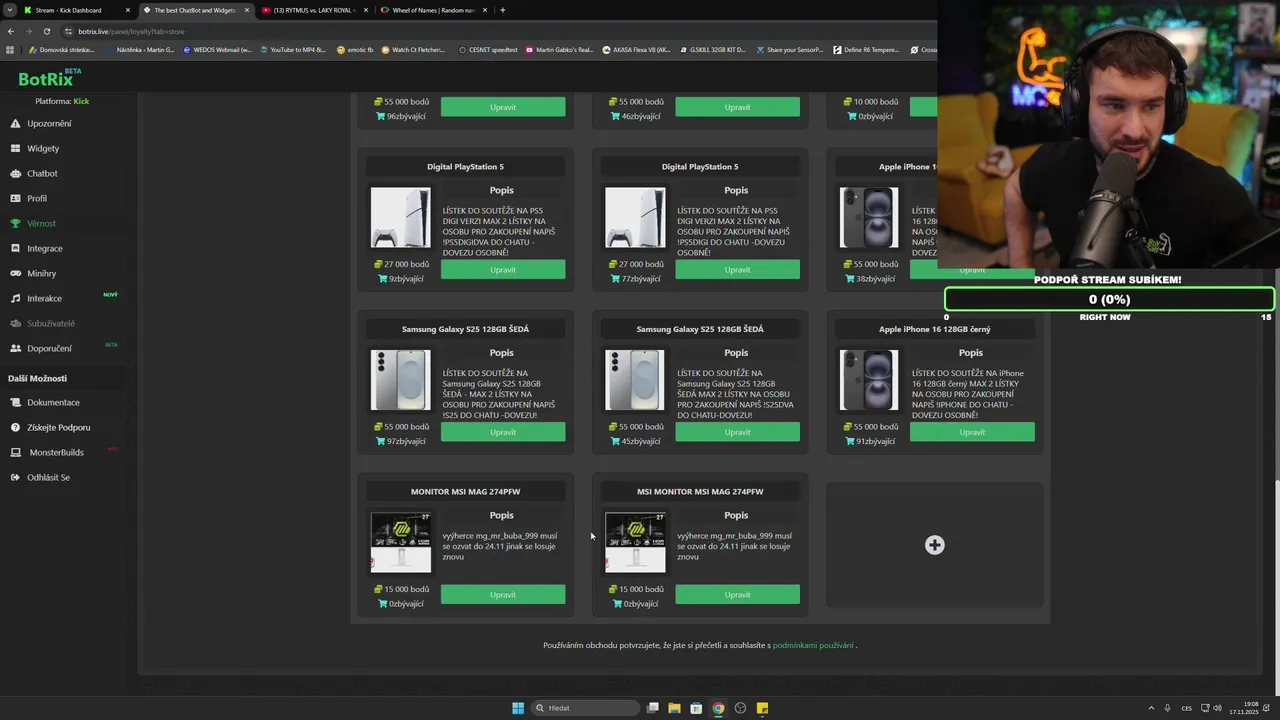The height and width of the screenshot is (720, 1280).
Task: Click the taskbar microphone tray icon
Action: pyautogui.click(x=1167, y=708)
